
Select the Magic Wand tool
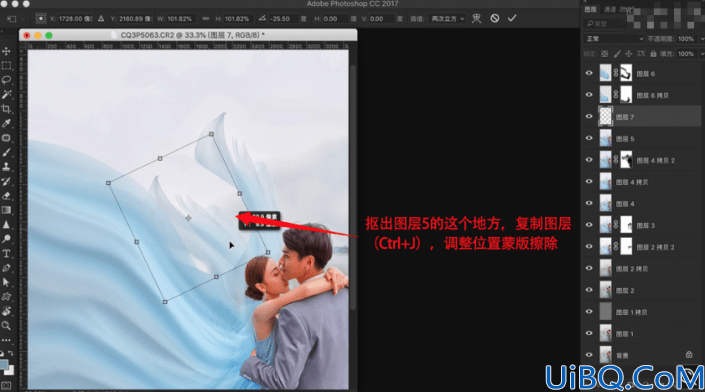click(6, 94)
